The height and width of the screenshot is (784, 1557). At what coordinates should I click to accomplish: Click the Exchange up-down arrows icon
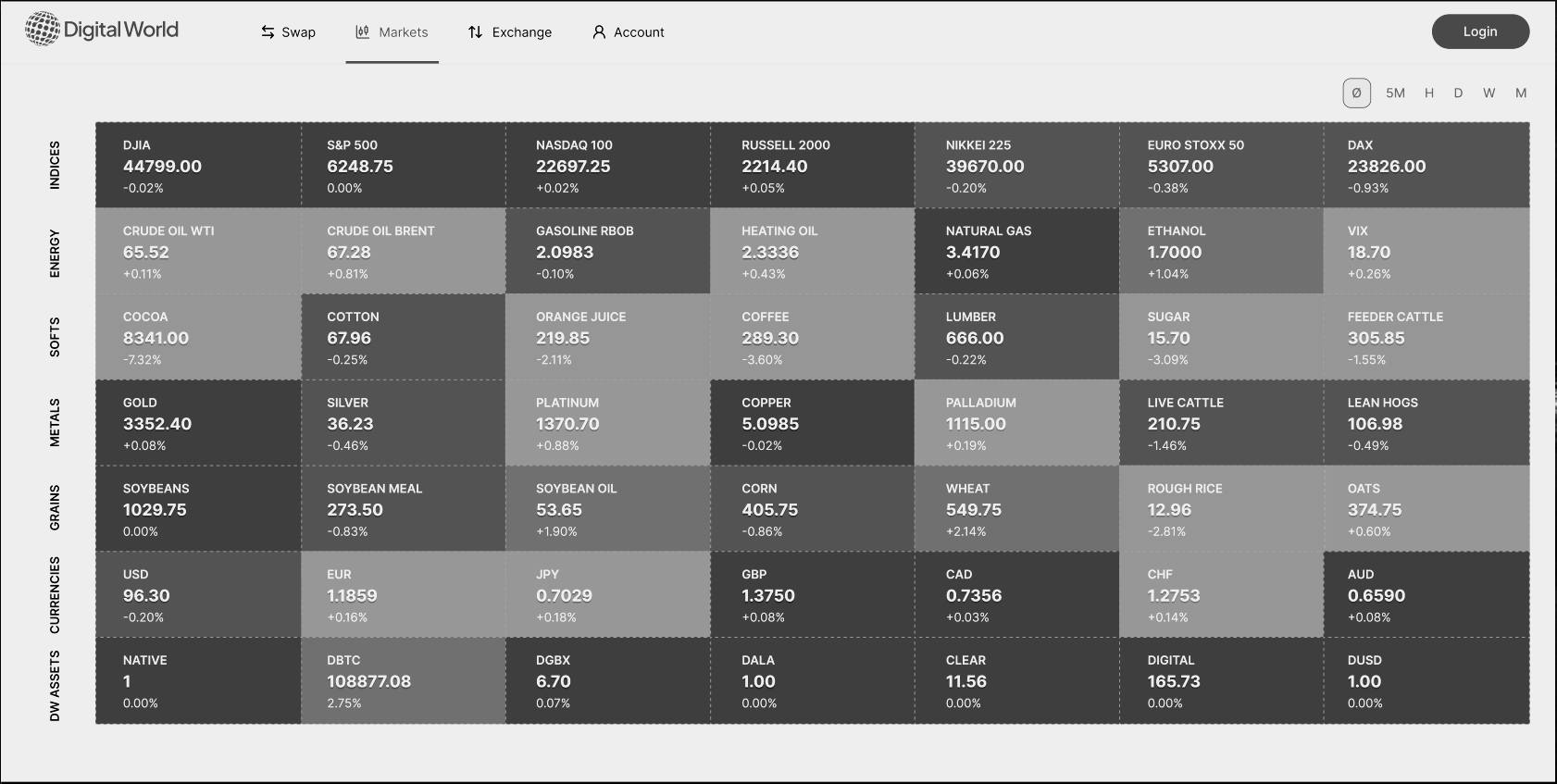[475, 32]
